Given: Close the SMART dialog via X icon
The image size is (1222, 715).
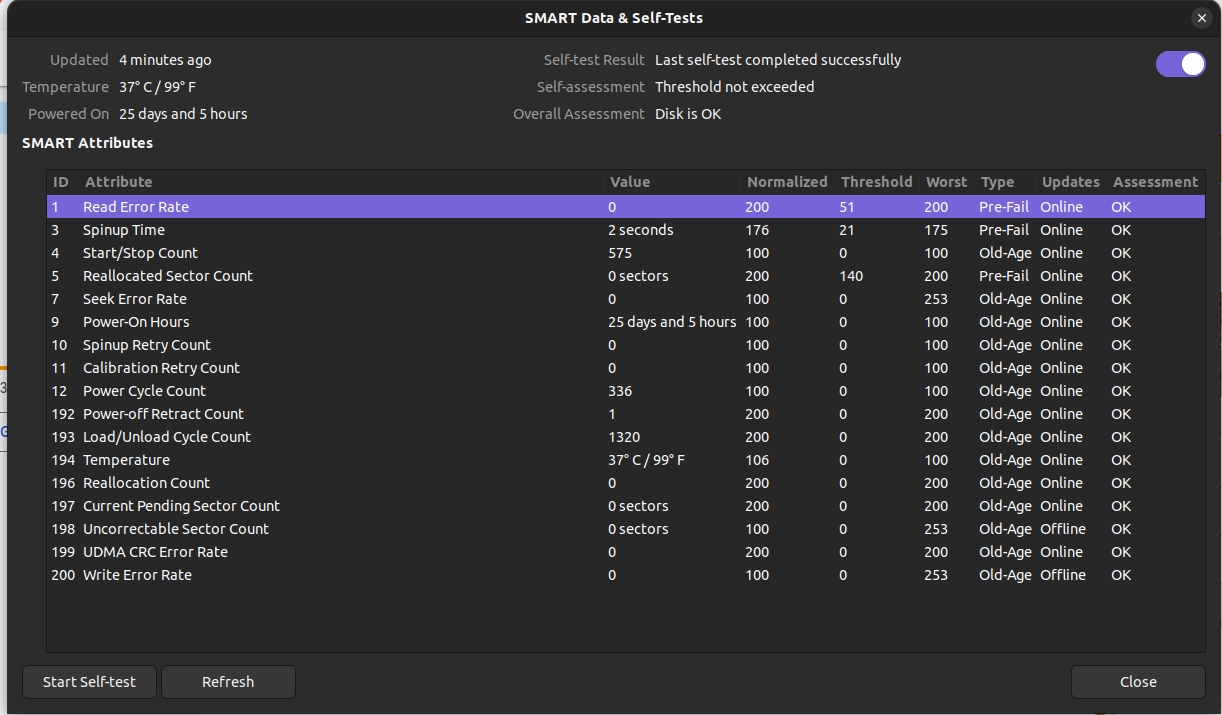Looking at the screenshot, I should click(1201, 18).
